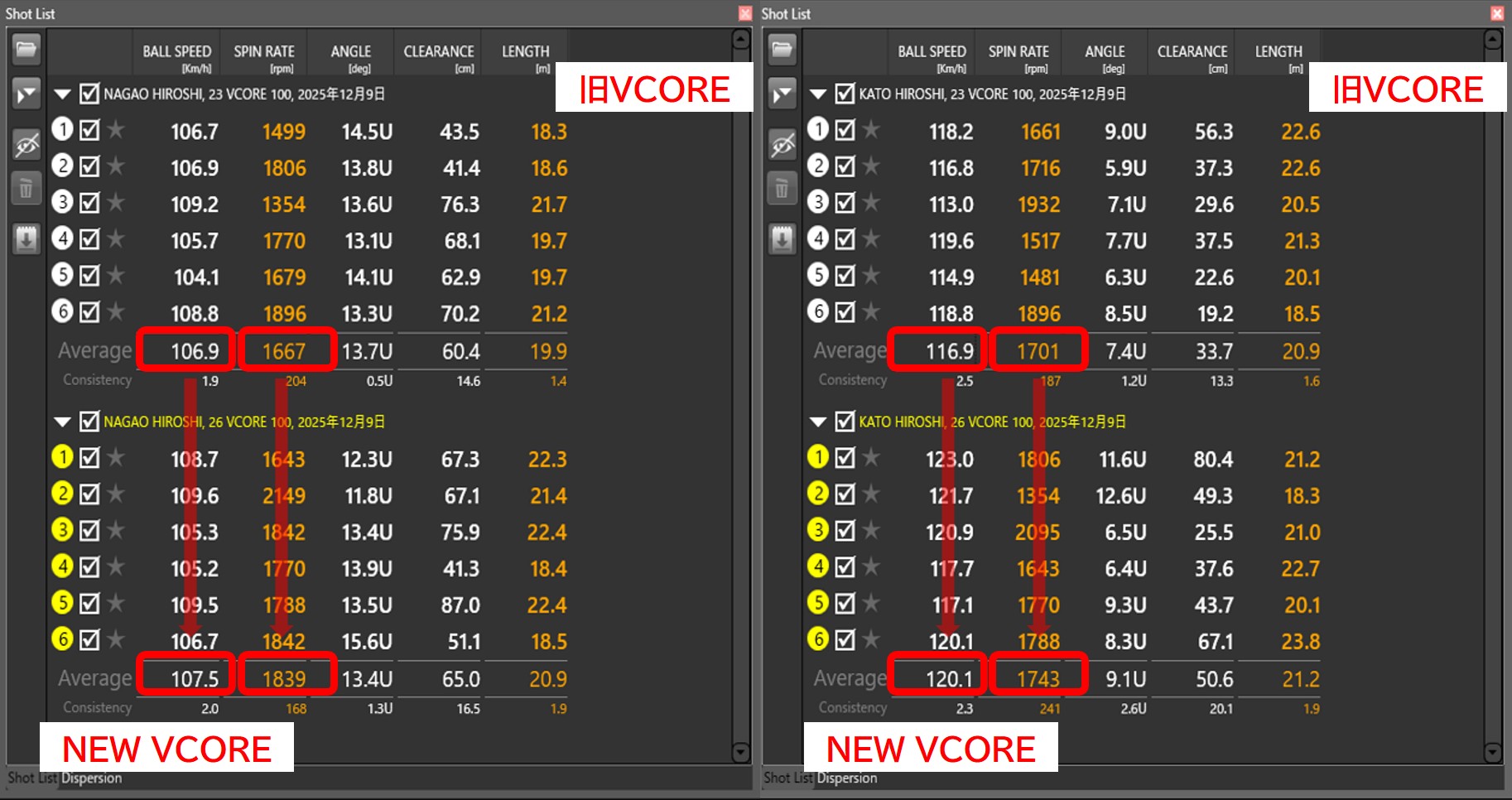Star shot 6 of KATO 26 VCORE group
Screen dimensions: 1512x800
[871, 640]
